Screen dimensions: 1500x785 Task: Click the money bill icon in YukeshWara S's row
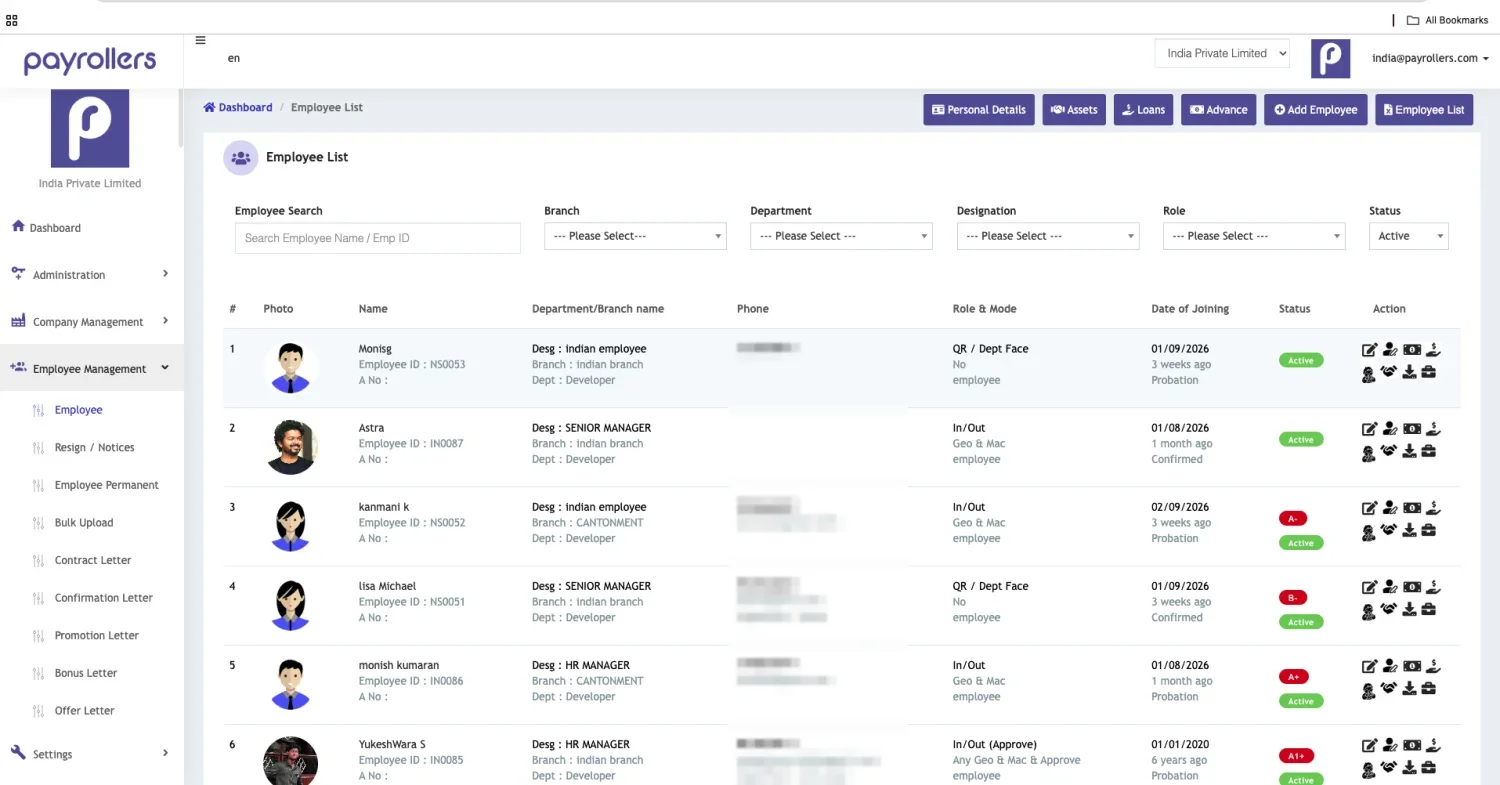point(1411,745)
